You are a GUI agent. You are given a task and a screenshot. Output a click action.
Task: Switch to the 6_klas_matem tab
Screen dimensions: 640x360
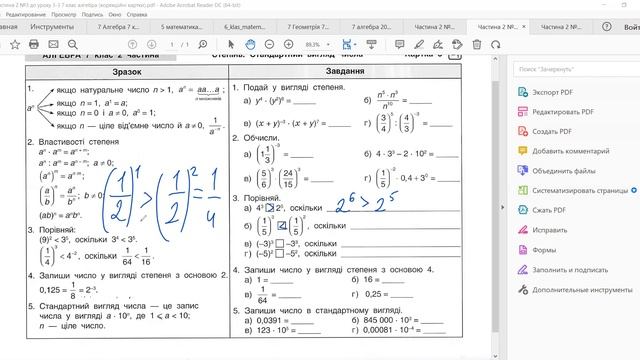[244, 27]
